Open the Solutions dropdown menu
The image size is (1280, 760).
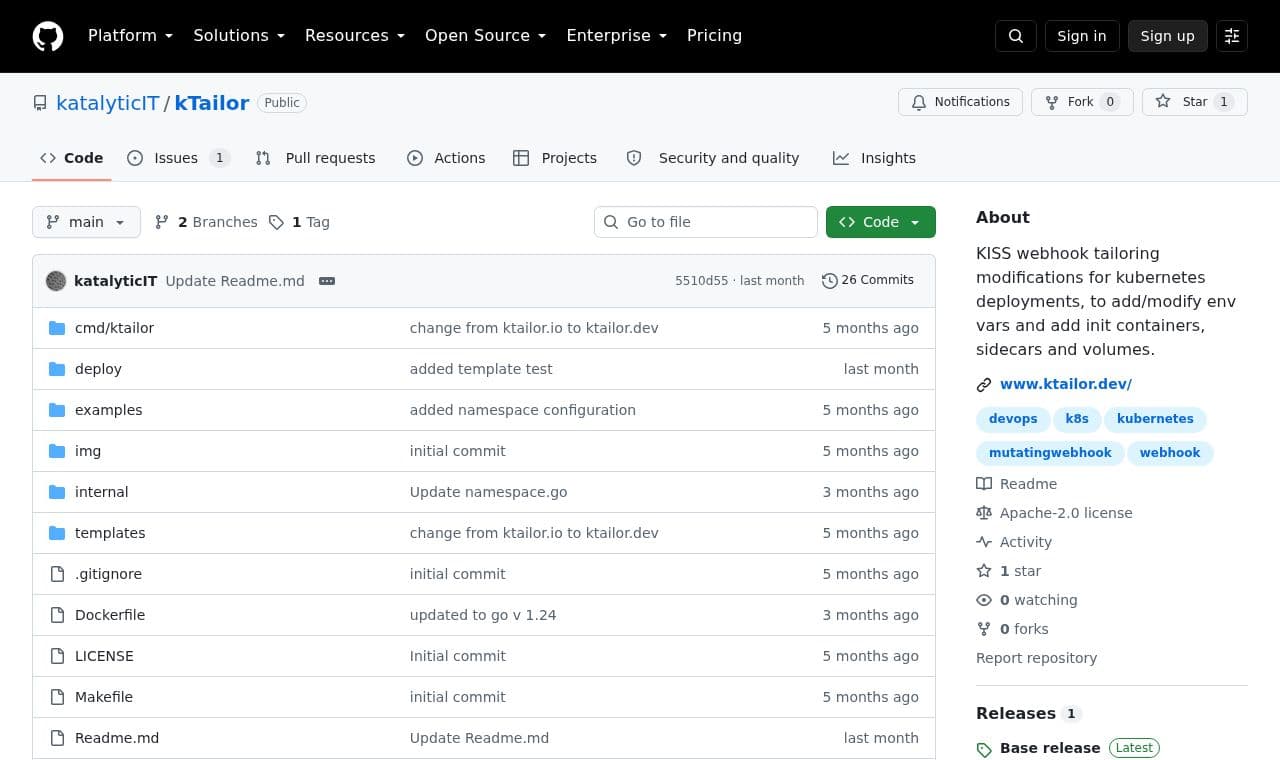pyautogui.click(x=239, y=36)
